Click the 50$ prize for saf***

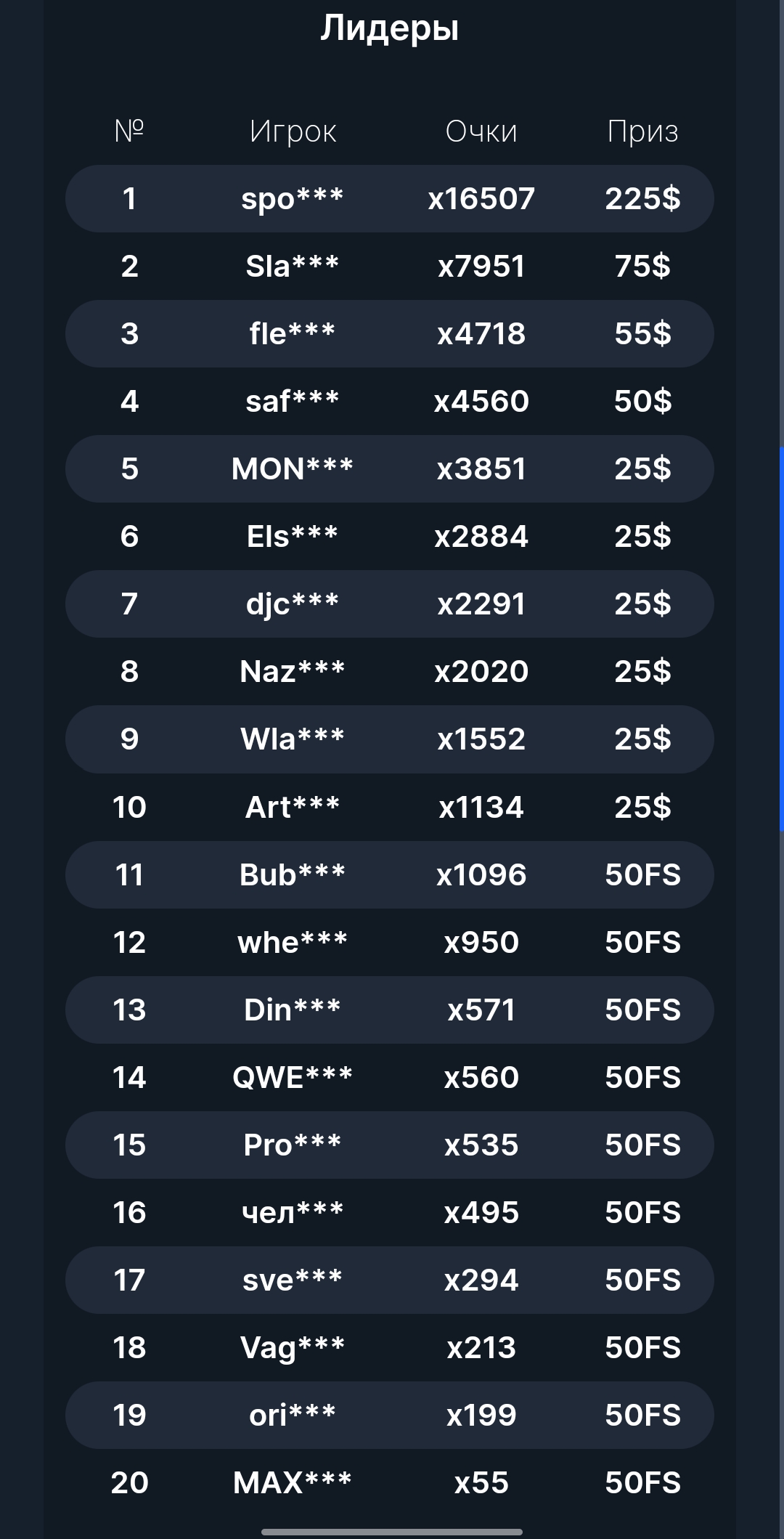642,401
